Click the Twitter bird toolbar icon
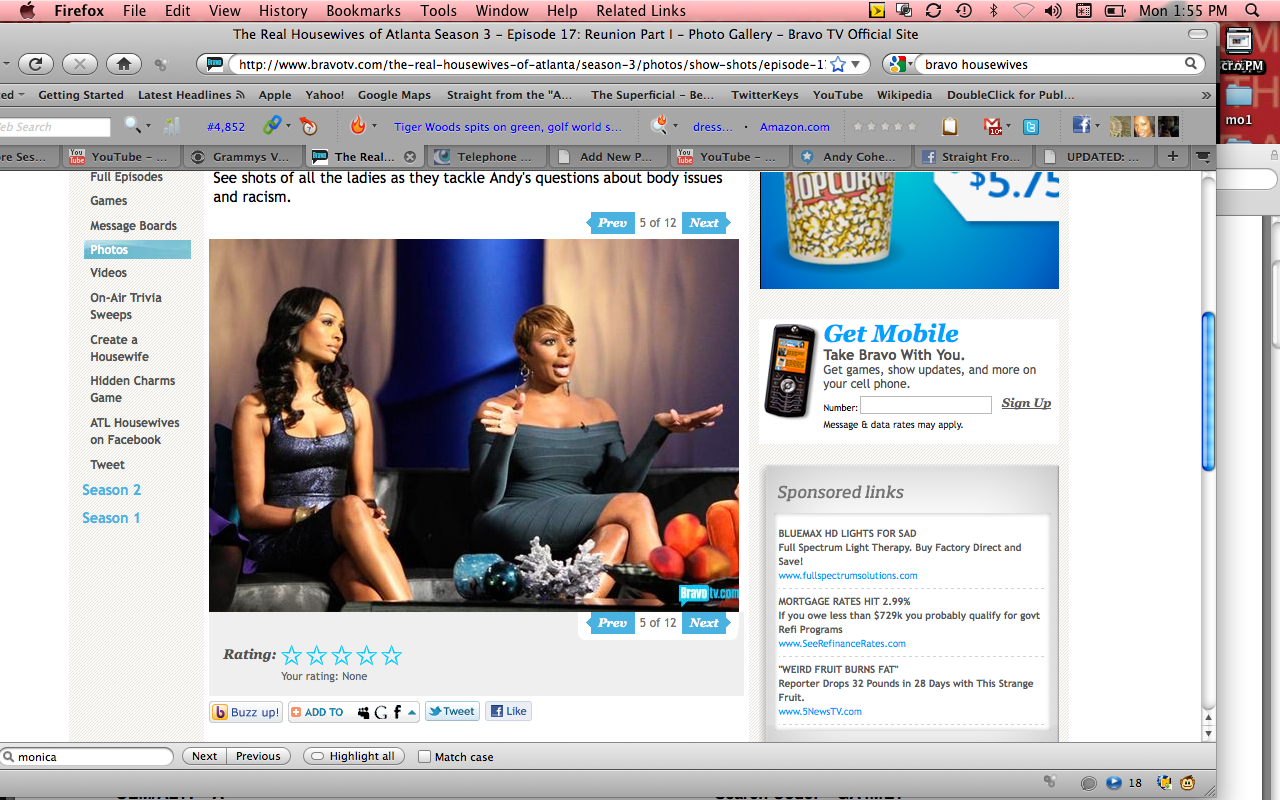This screenshot has height=800, width=1280. 1030,127
